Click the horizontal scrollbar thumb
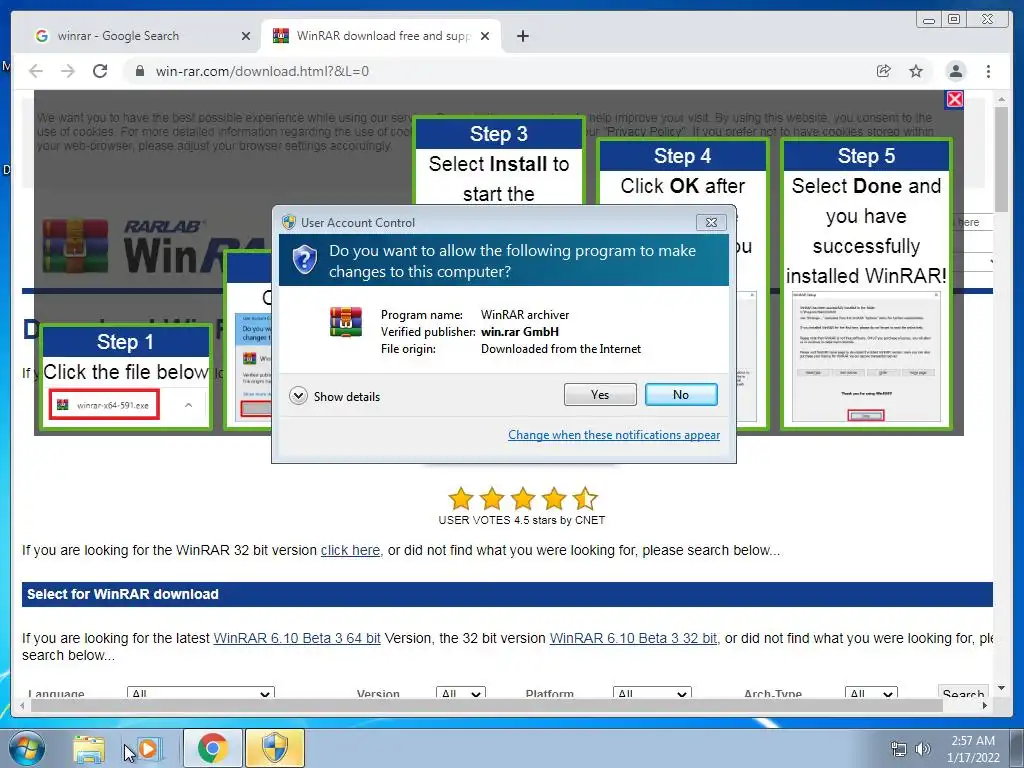The image size is (1024, 768). point(487,705)
